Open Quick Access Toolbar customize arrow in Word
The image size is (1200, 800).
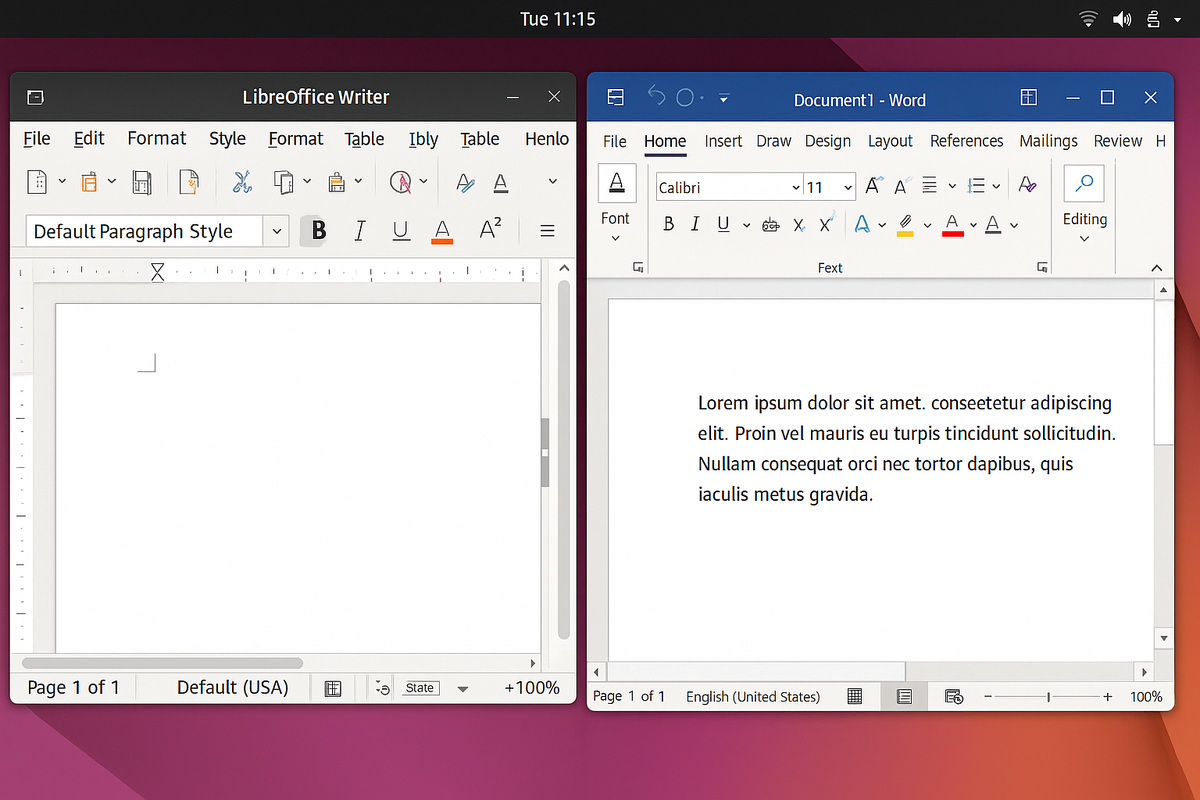tap(724, 98)
